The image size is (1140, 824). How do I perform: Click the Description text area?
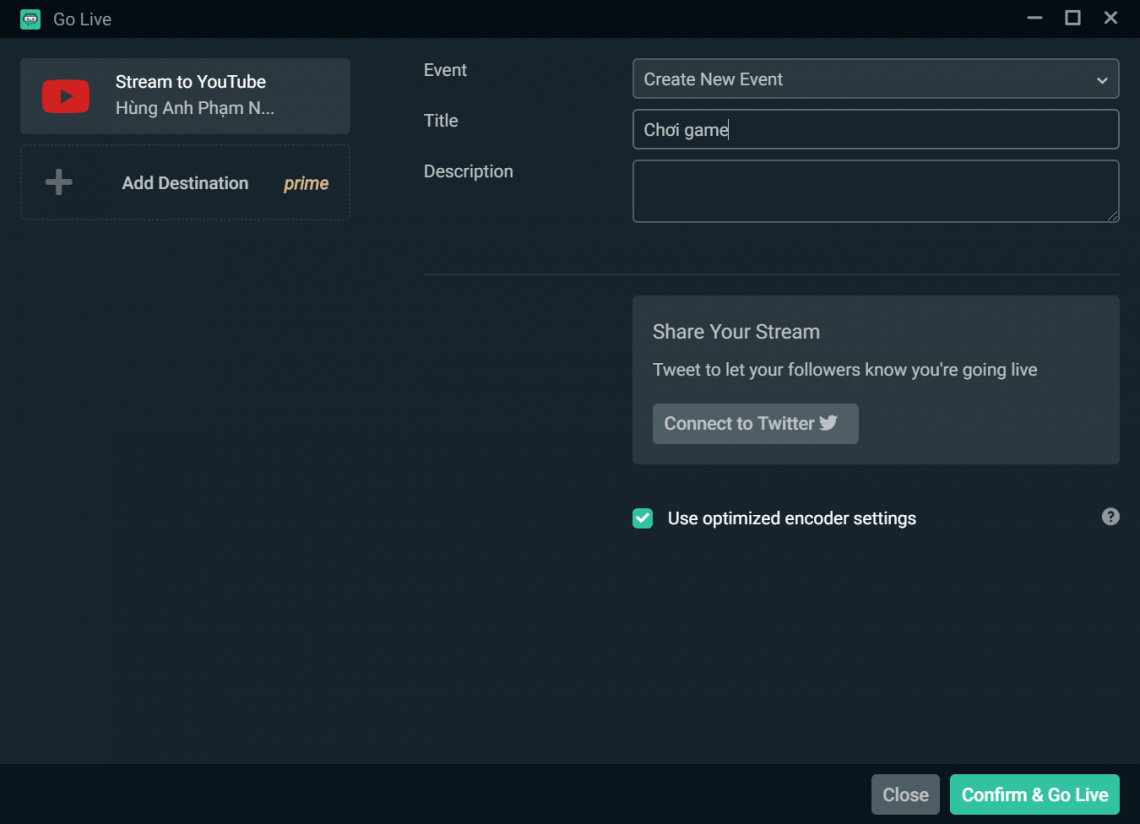(x=875, y=191)
